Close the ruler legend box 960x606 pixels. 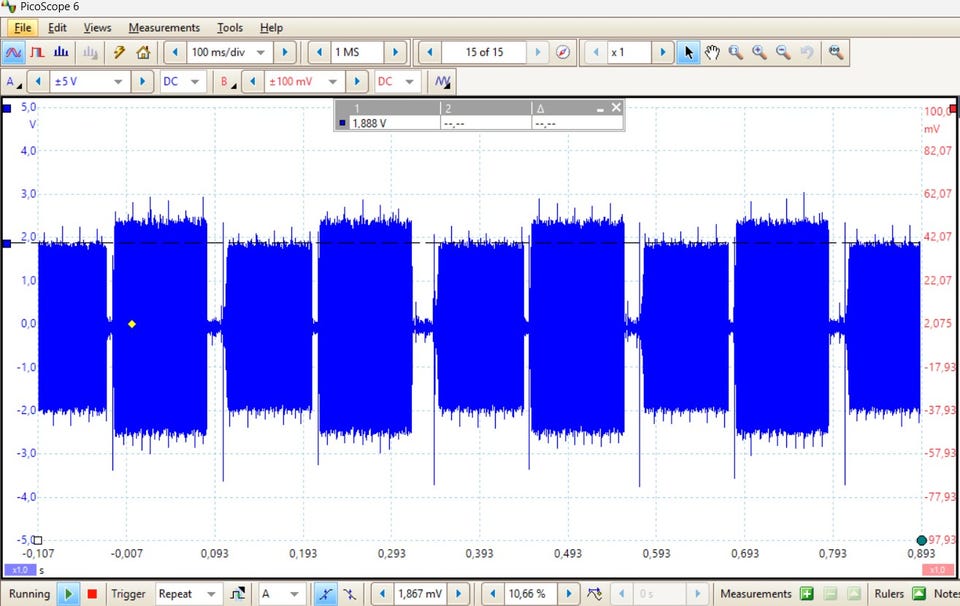point(616,107)
